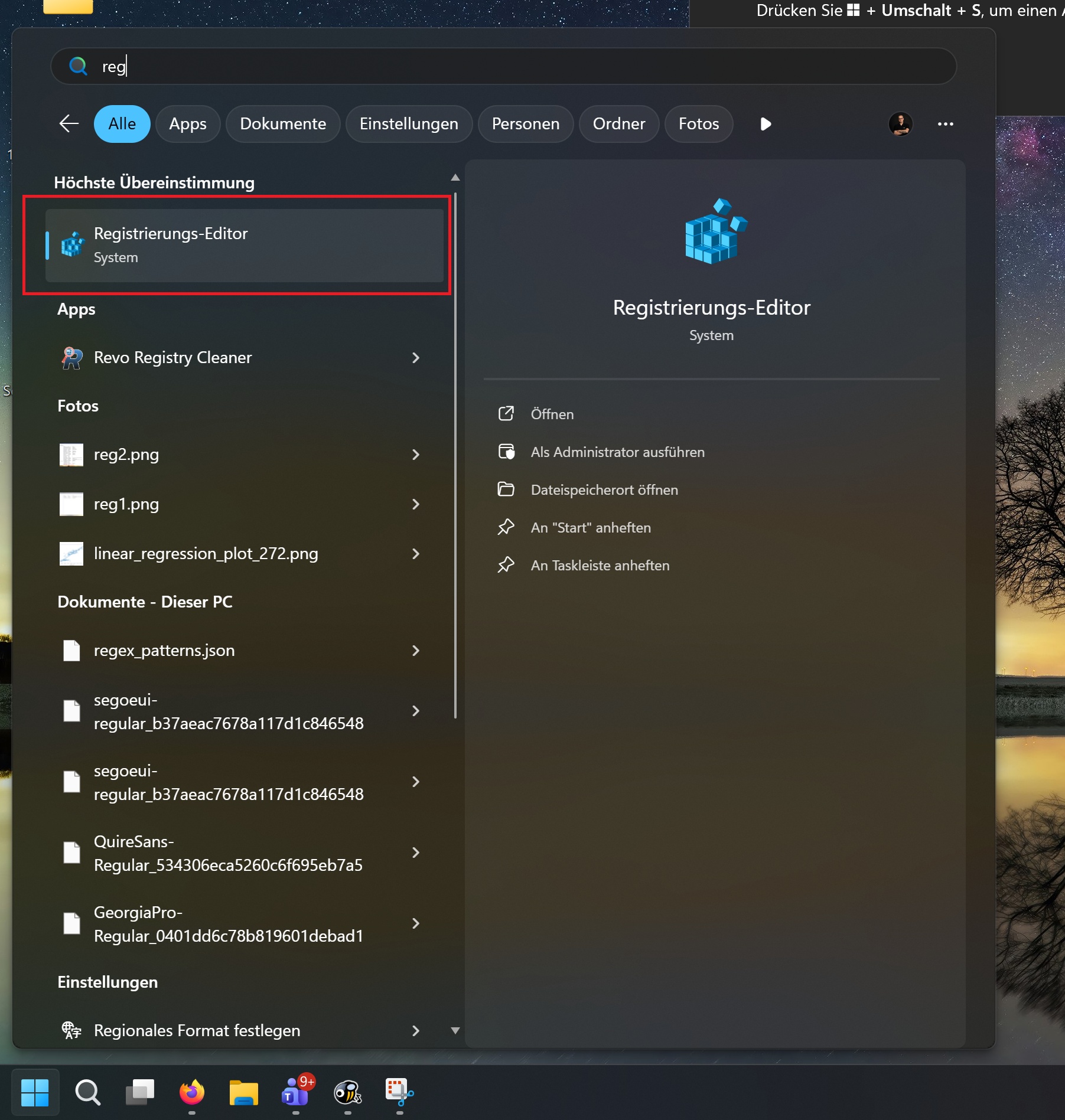Go back with the left arrow
The width and height of the screenshot is (1065, 1120).
pos(69,124)
